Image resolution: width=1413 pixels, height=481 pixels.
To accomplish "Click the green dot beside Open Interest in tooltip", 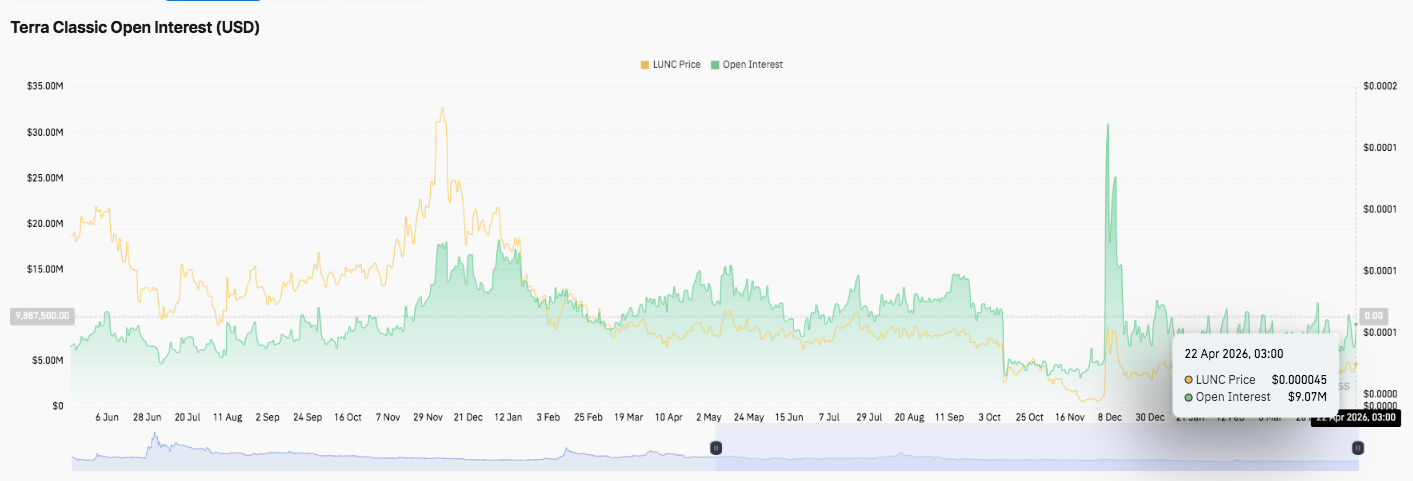I will tap(1189, 397).
